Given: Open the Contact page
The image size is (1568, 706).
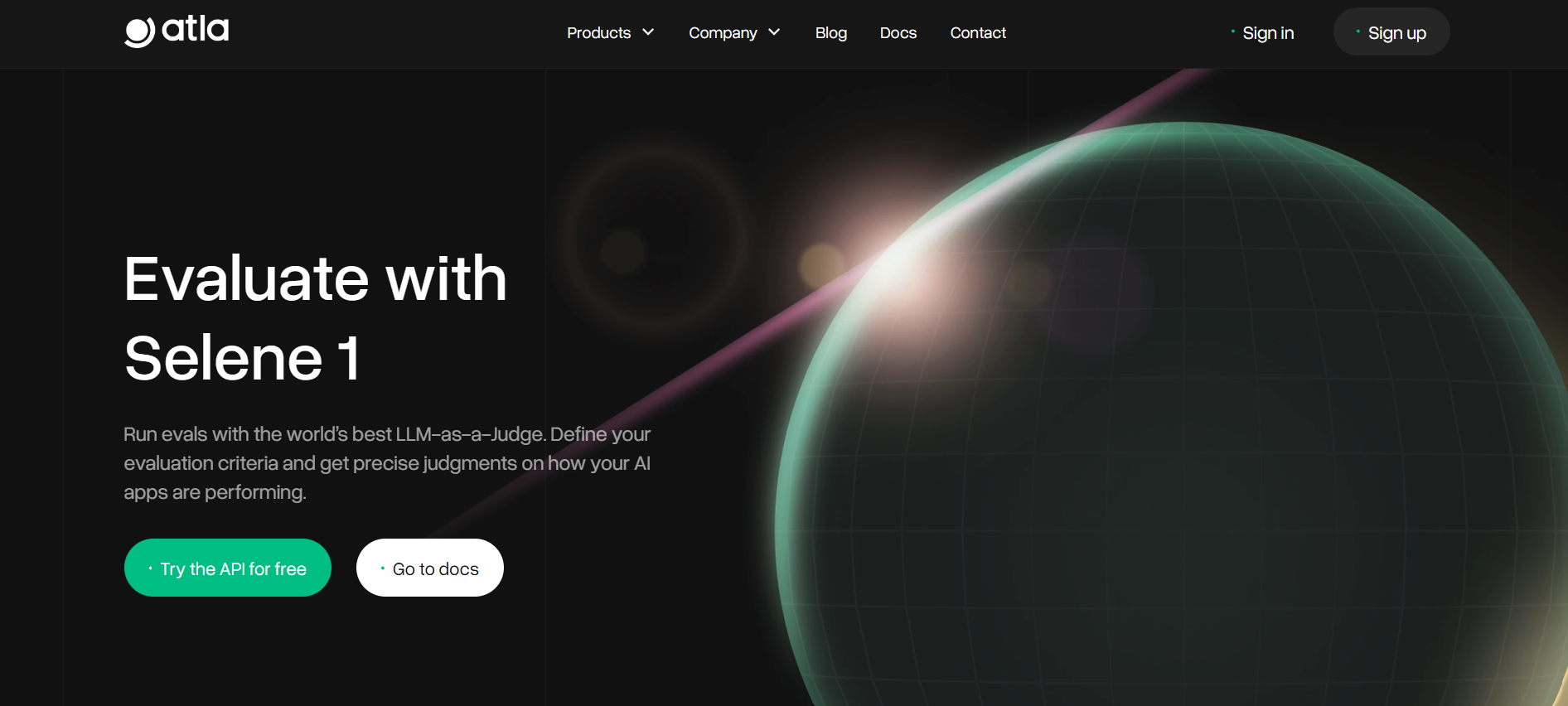Looking at the screenshot, I should click(x=978, y=32).
